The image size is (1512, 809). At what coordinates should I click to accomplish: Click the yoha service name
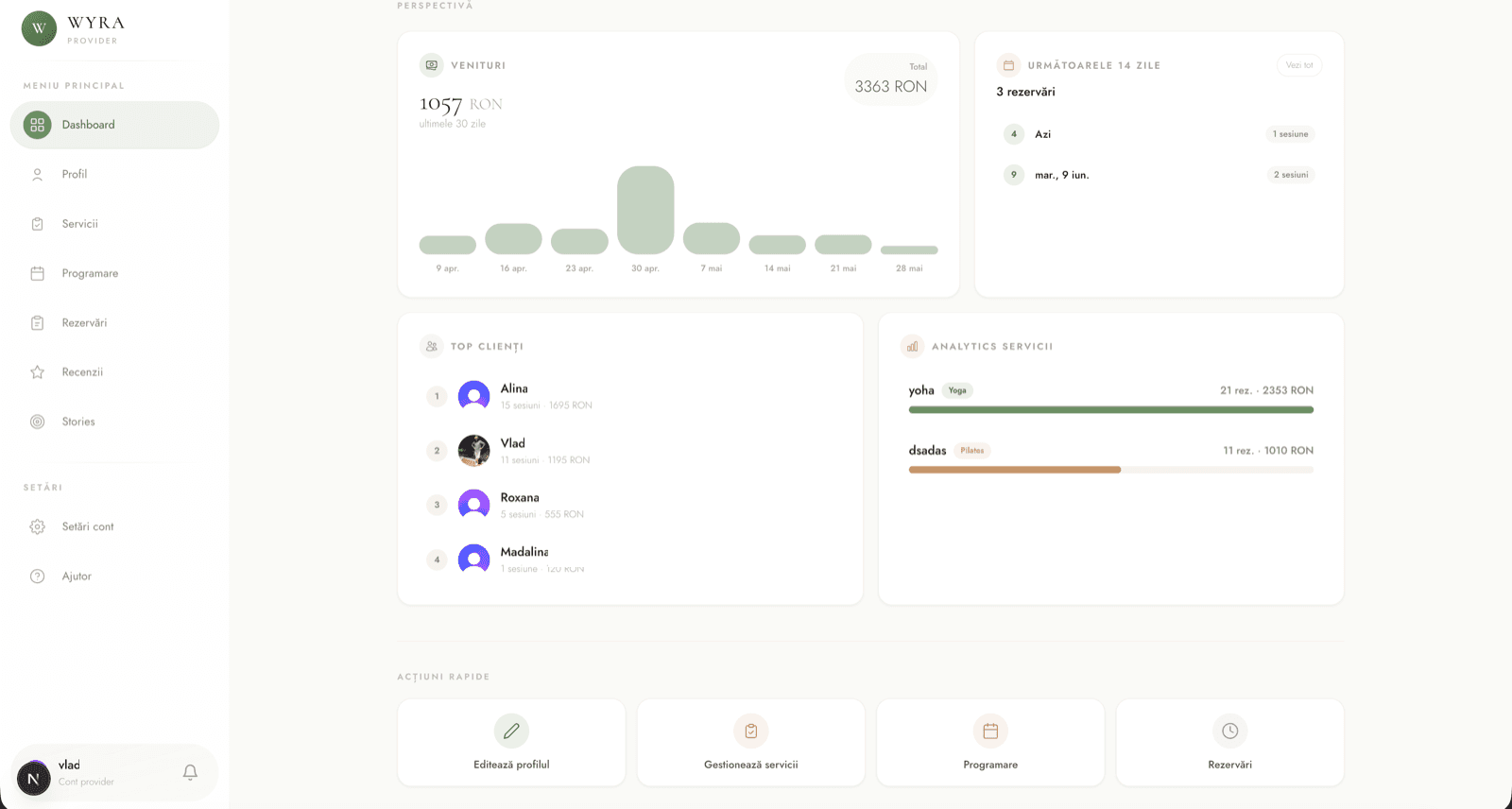click(x=921, y=390)
